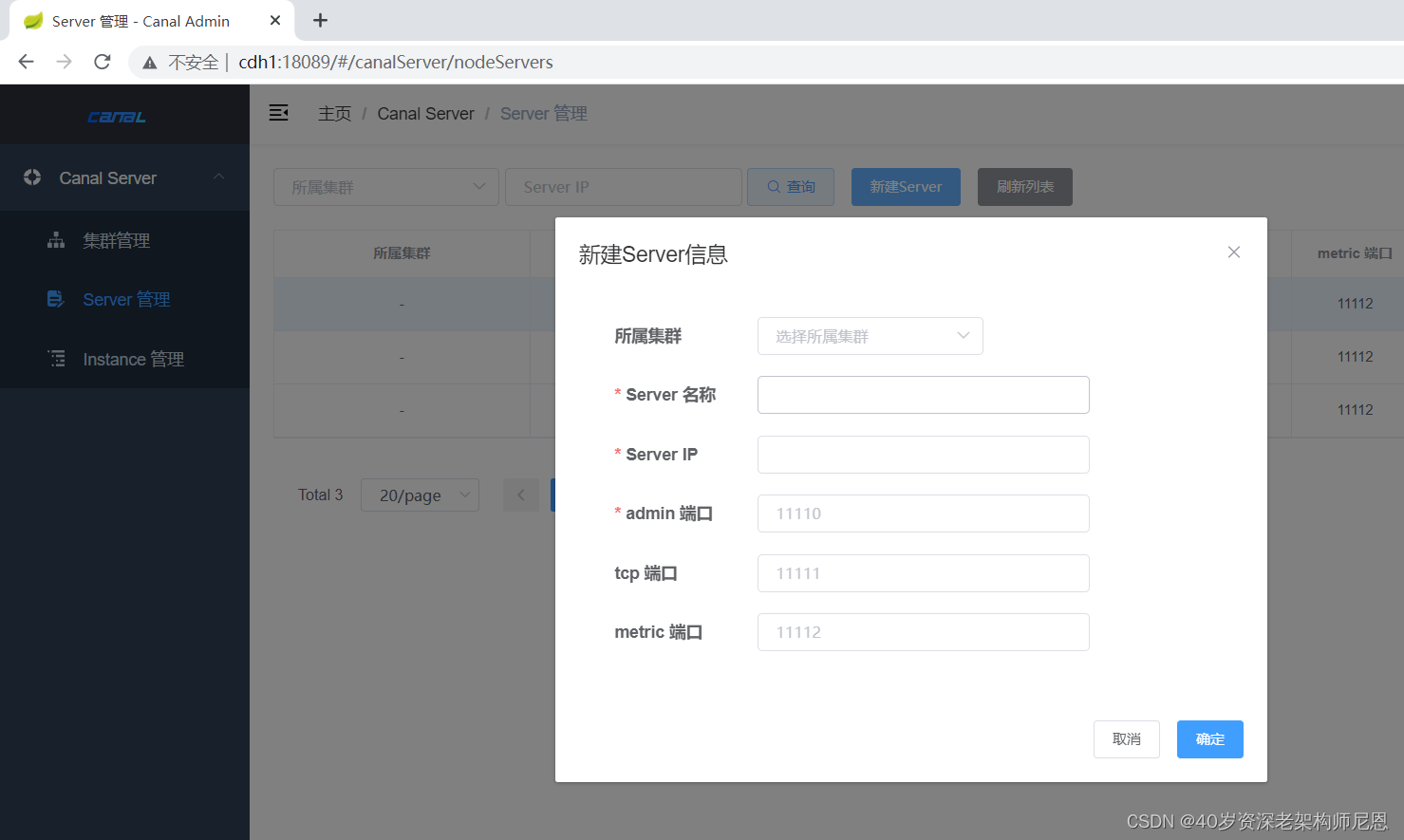Open a new browser tab with plus

pos(321,20)
